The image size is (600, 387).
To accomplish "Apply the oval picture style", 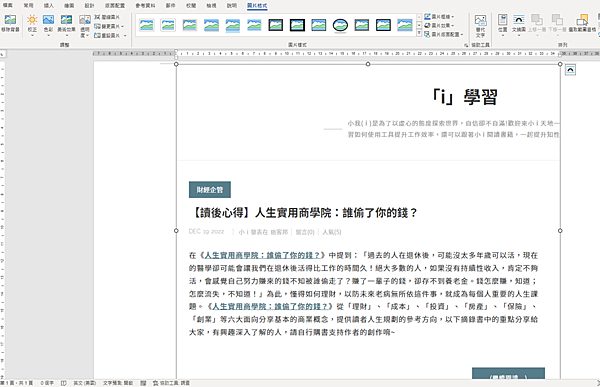I will pos(340,26).
